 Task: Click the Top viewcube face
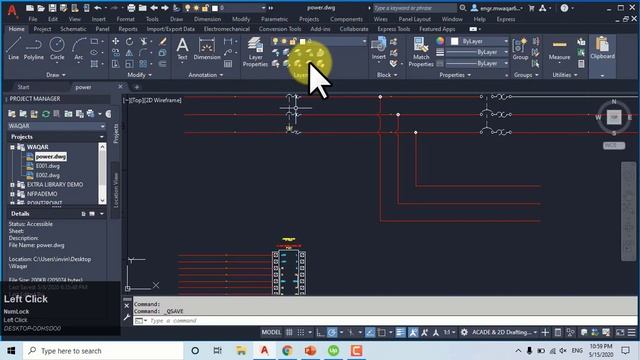click(614, 118)
